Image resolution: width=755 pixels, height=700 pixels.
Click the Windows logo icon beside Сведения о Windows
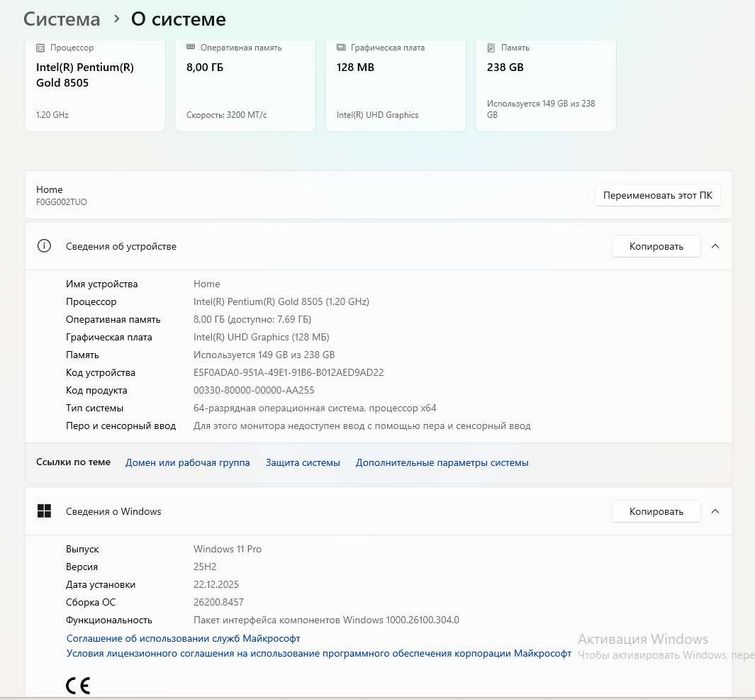point(44,511)
